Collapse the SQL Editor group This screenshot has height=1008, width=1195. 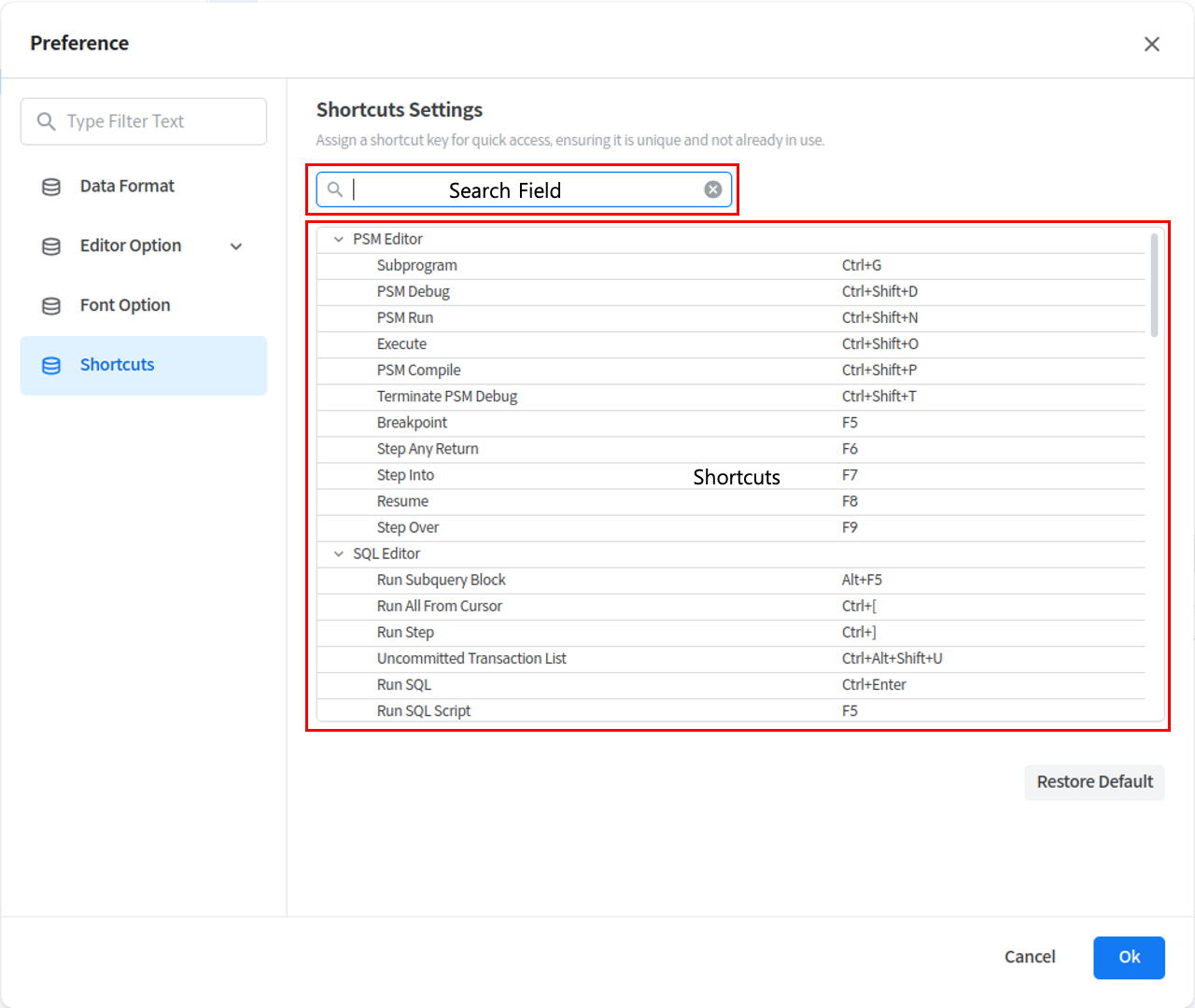pyautogui.click(x=339, y=554)
